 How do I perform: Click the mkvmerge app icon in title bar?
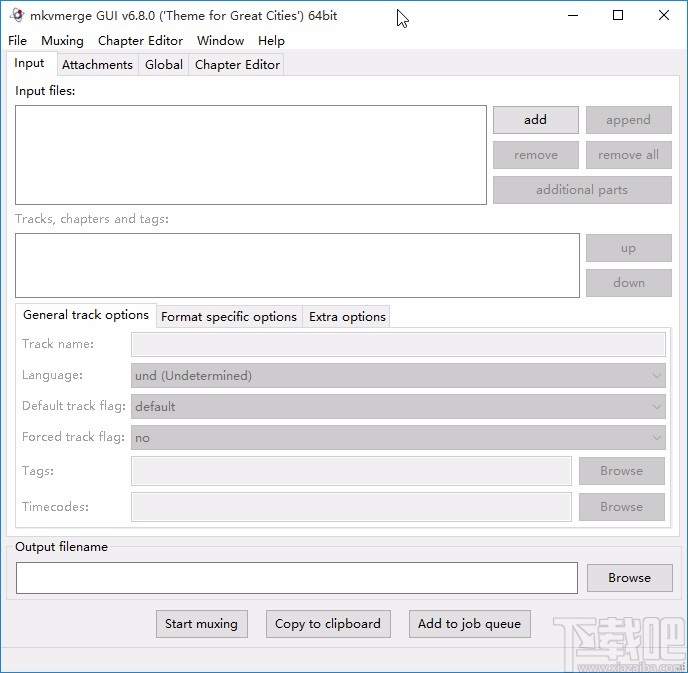[18, 15]
